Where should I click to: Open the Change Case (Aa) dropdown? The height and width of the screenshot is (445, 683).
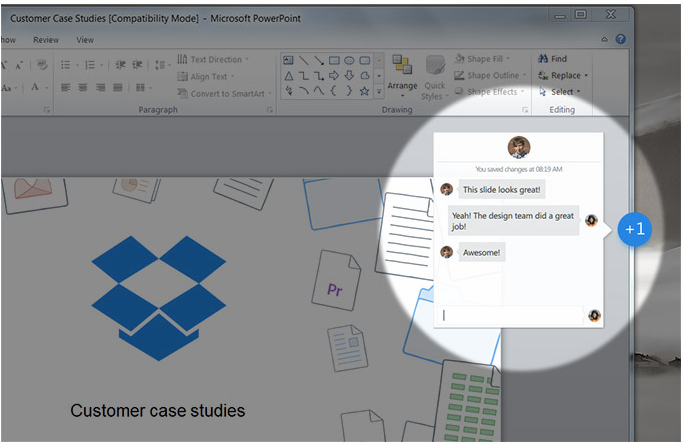click(x=8, y=88)
